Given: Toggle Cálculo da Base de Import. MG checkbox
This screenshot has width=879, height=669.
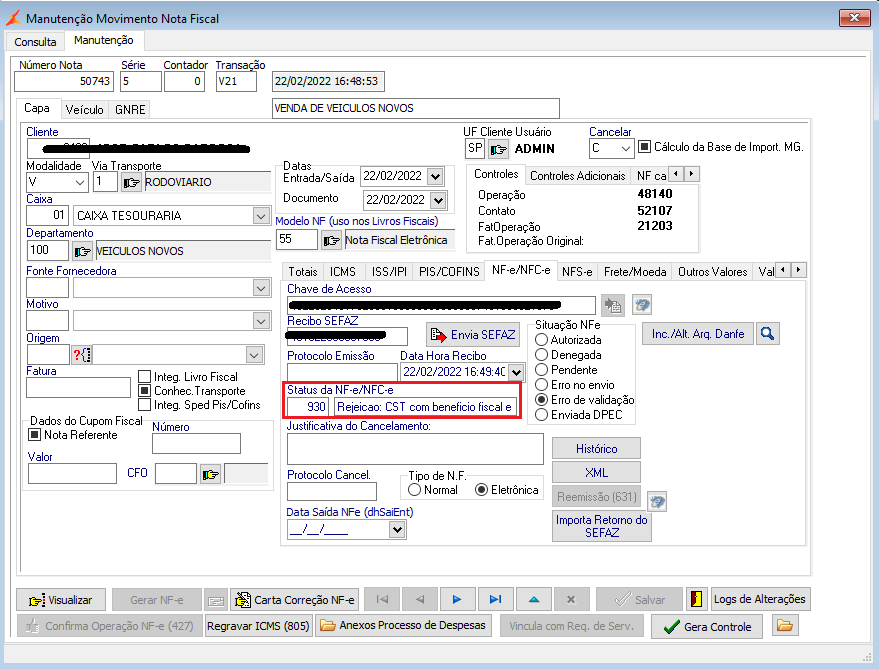Looking at the screenshot, I should point(645,147).
